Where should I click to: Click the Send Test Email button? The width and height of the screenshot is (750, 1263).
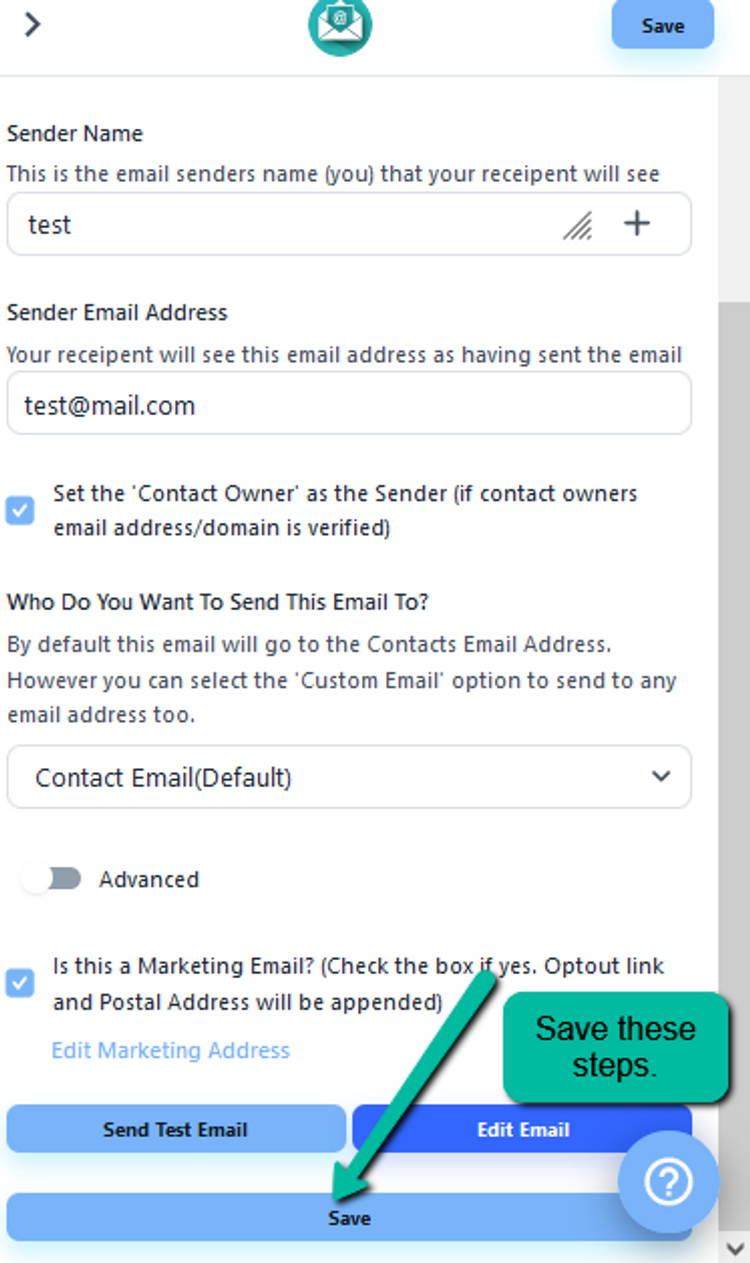pos(175,1129)
